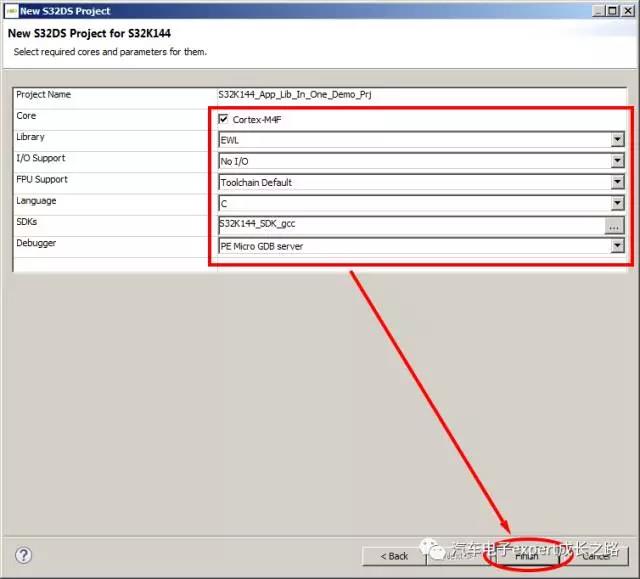Click the Language row label
This screenshot has width=640, height=579.
[x=36, y=200]
